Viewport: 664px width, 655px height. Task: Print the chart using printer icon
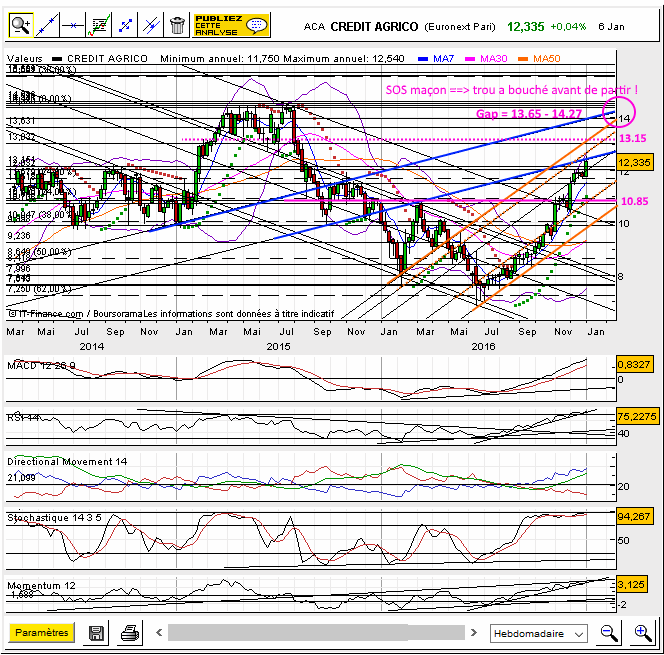pyautogui.click(x=129, y=633)
